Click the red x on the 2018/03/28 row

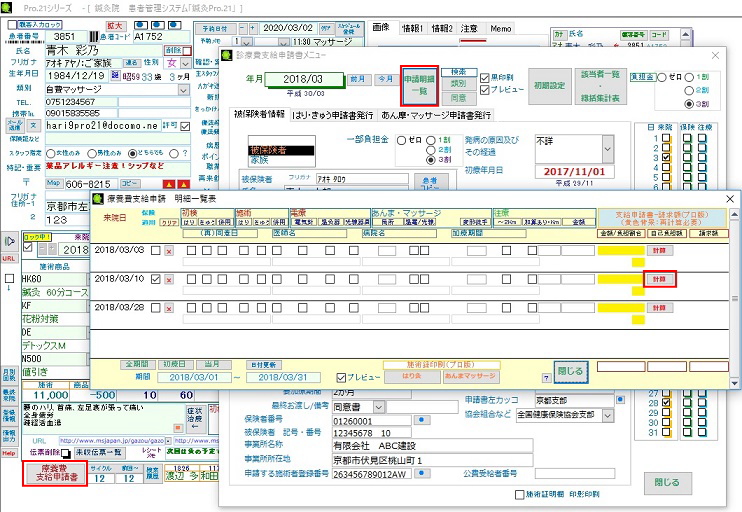[169, 309]
